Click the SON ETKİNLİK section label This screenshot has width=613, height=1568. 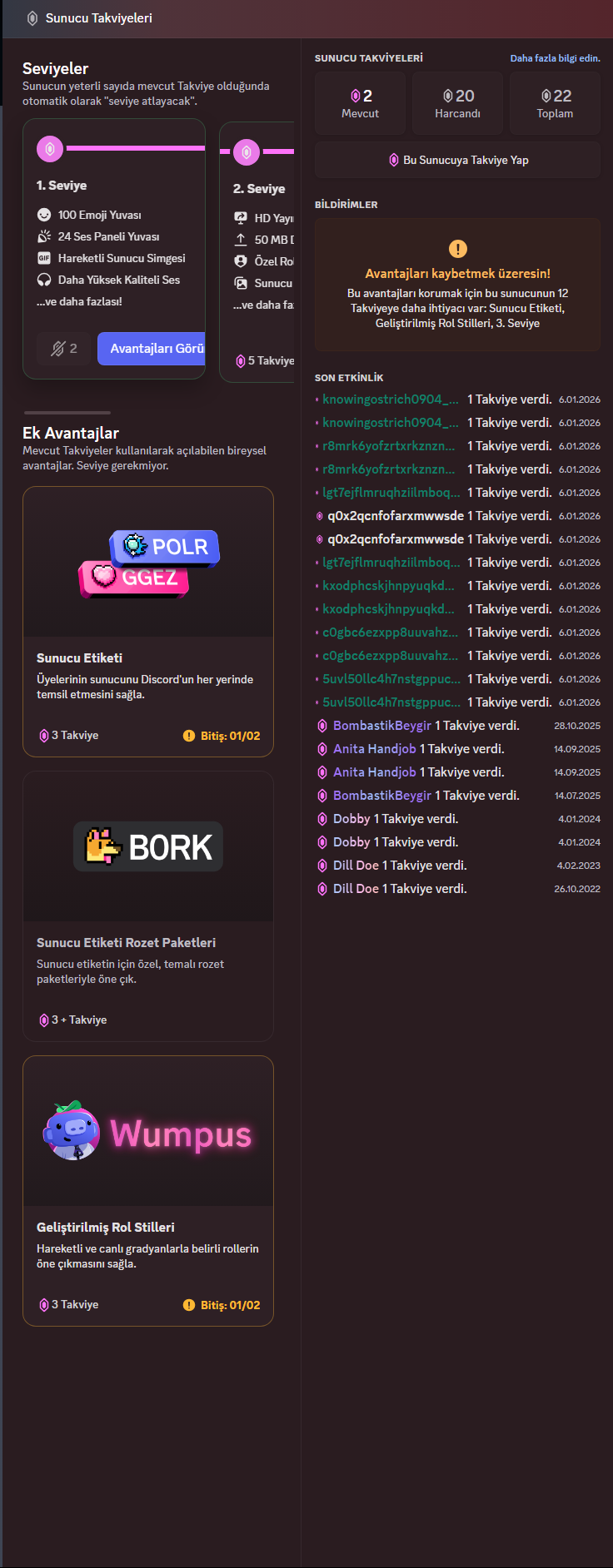point(349,378)
